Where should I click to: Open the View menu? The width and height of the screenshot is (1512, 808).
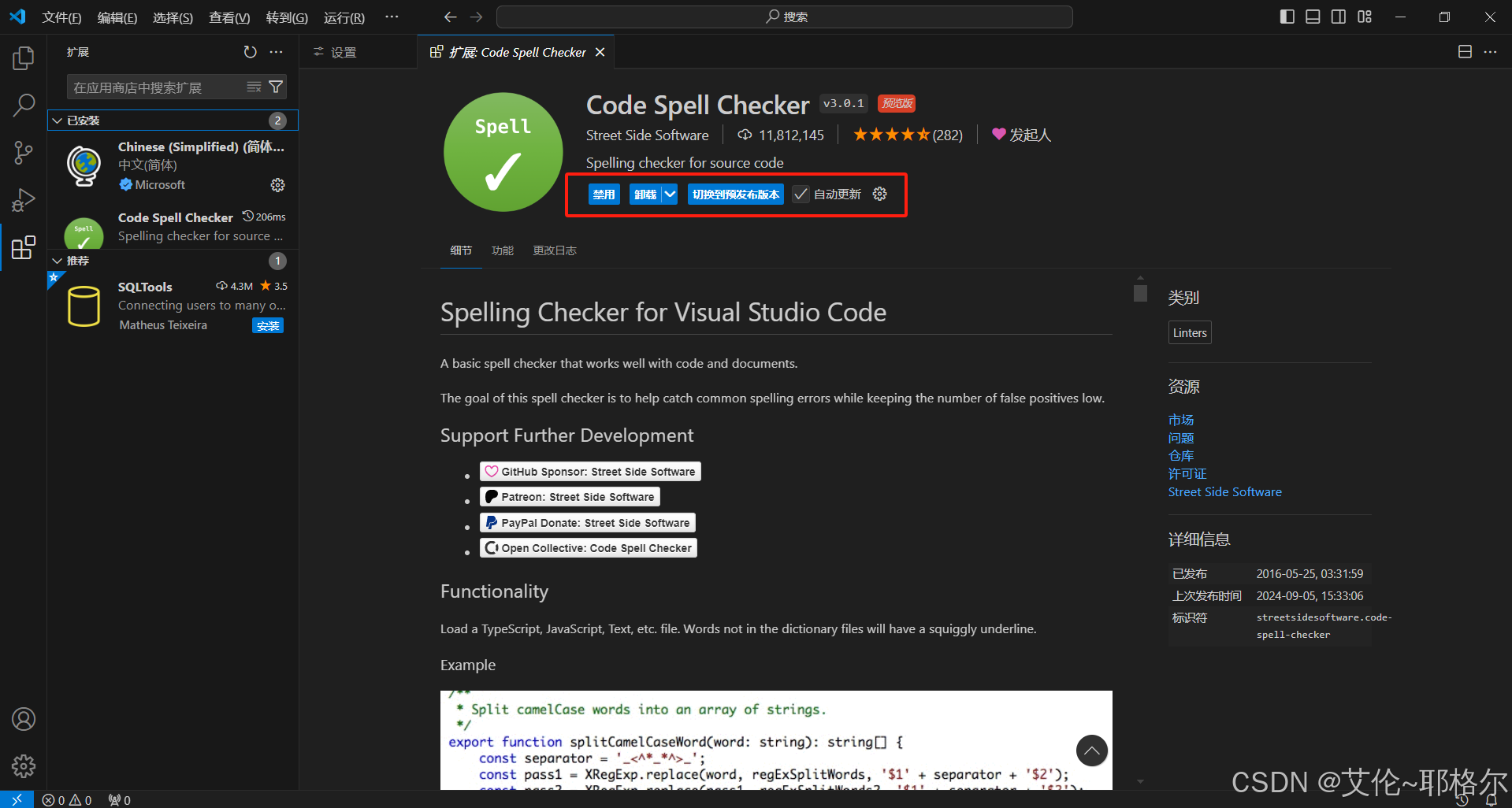pyautogui.click(x=229, y=17)
